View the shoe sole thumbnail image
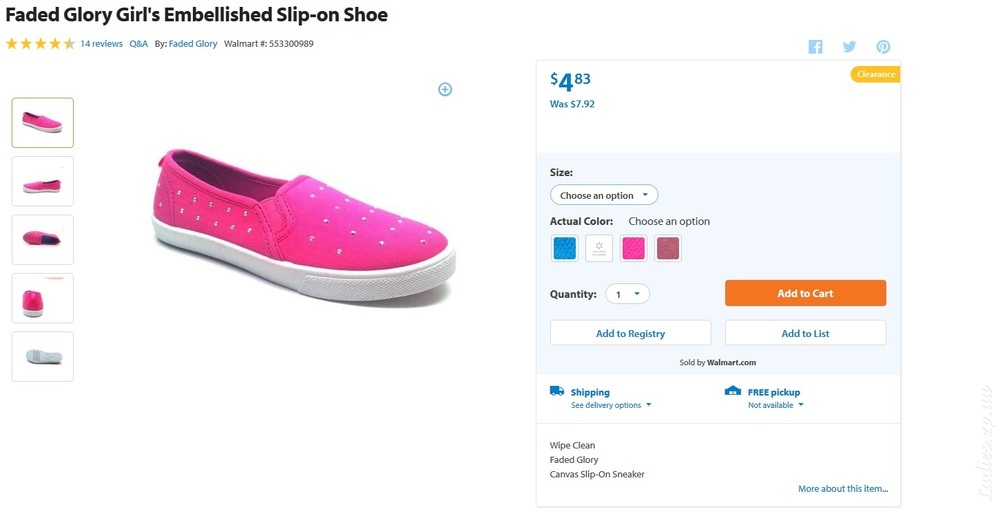The image size is (1000, 509). 43,357
